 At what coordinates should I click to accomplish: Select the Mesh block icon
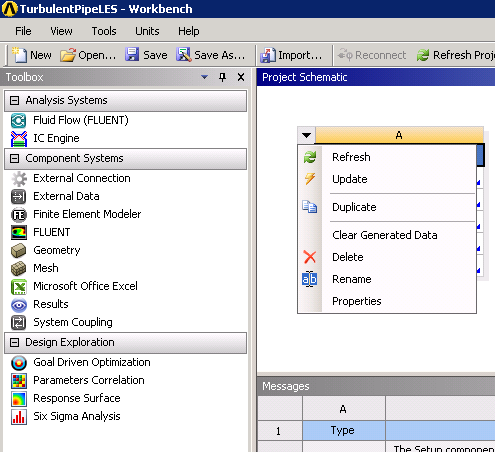click(18, 269)
